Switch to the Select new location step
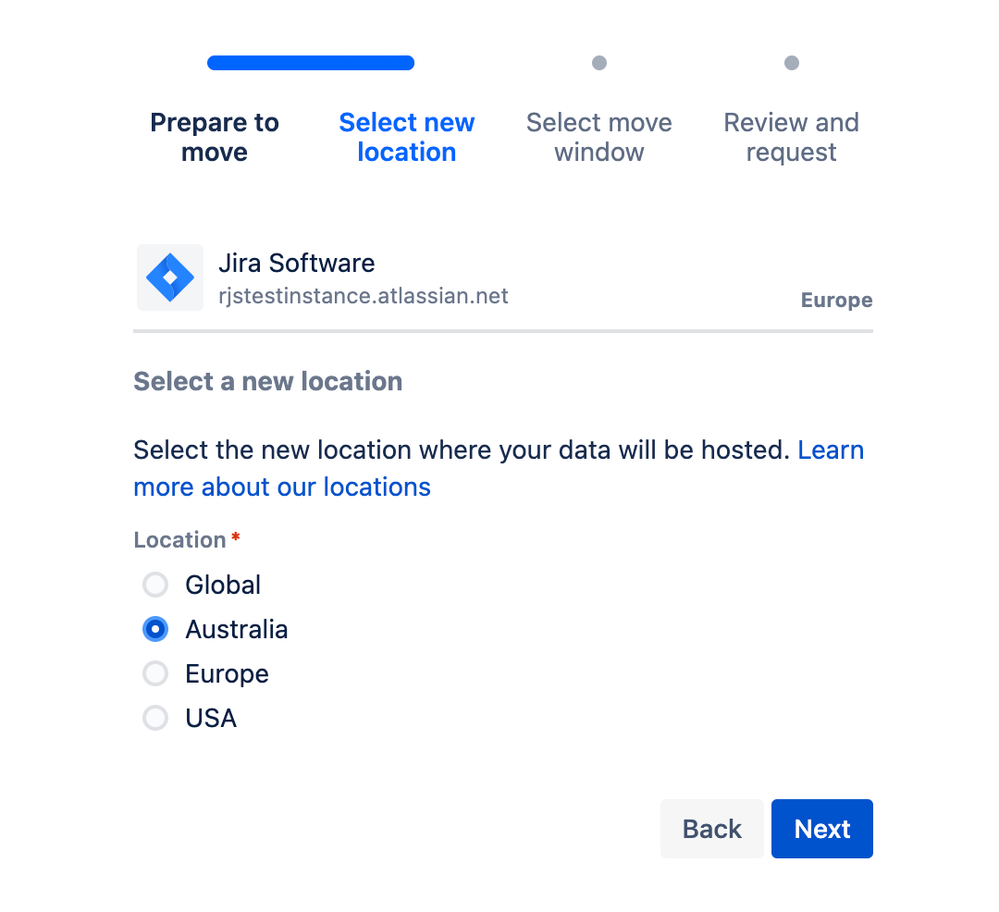999x912 pixels. [406, 137]
